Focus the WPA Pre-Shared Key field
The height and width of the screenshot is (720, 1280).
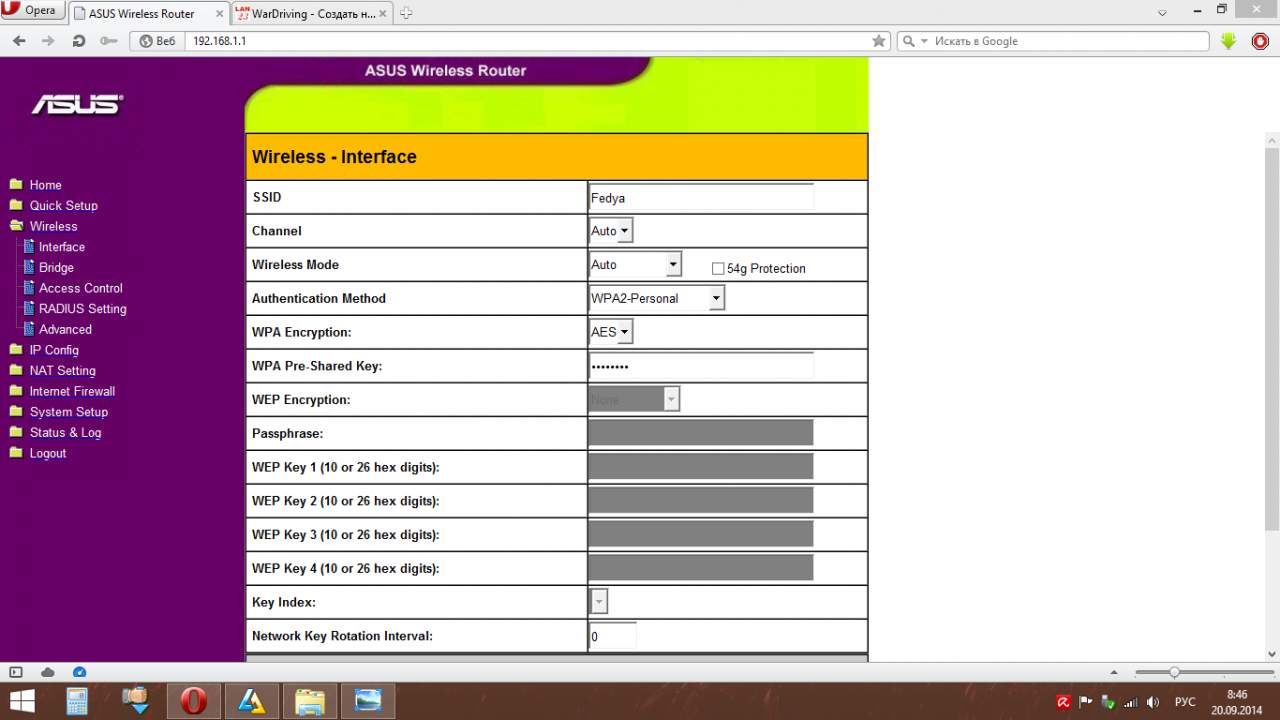pos(701,366)
